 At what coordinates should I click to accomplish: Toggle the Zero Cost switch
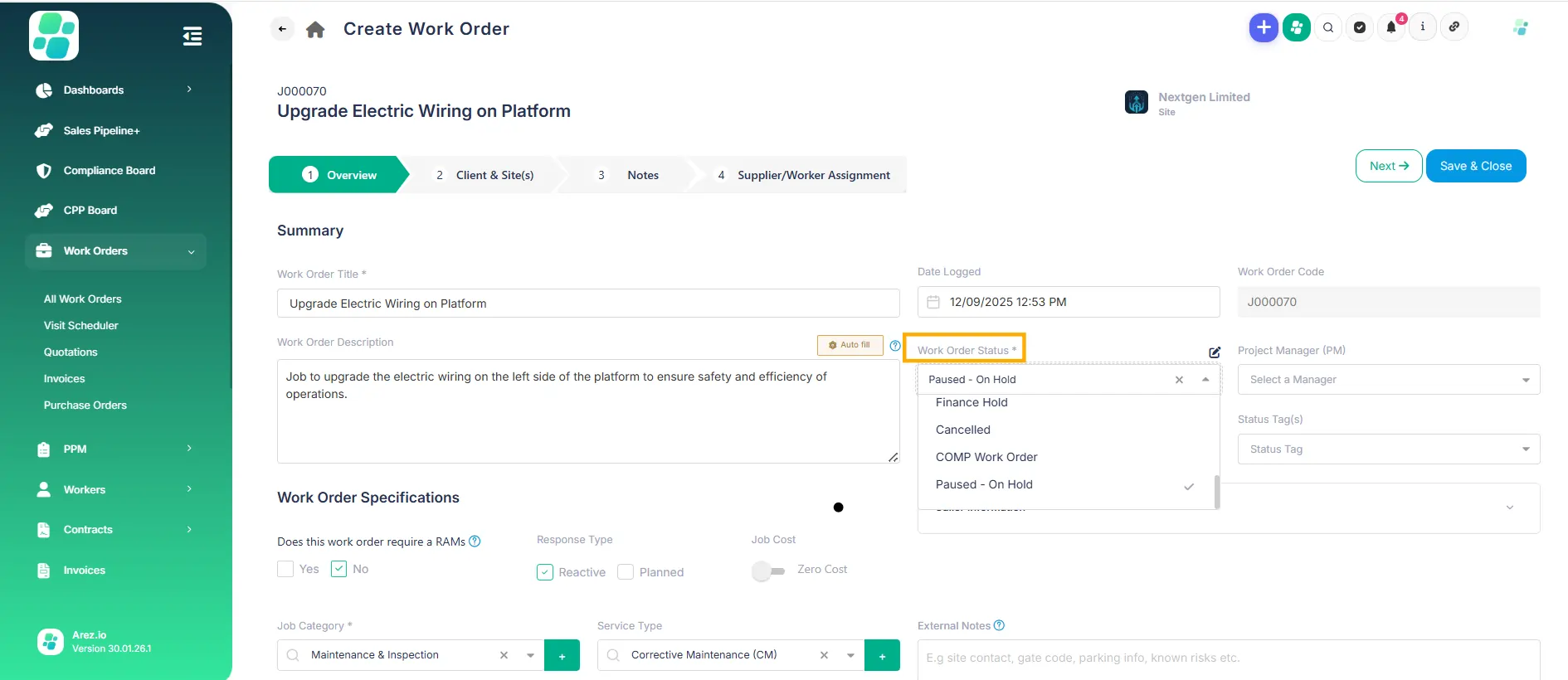point(768,571)
